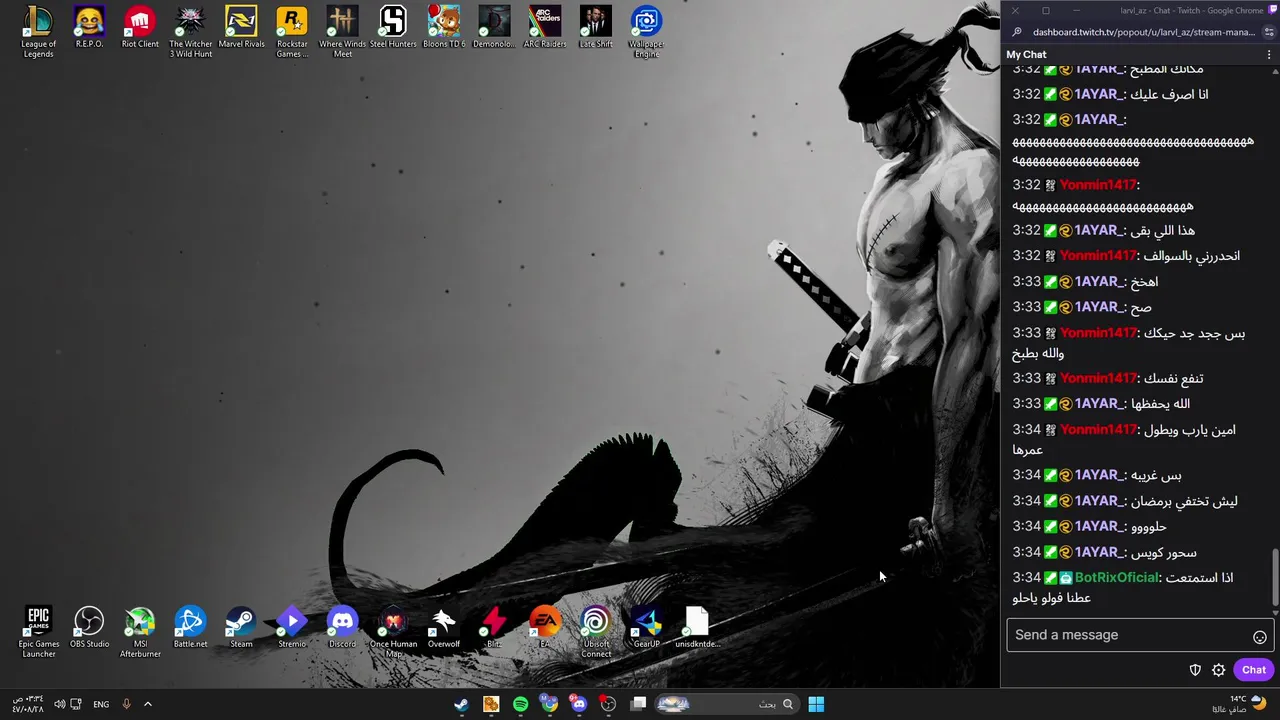Viewport: 1280px width, 720px height.
Task: Open Wallpaper Engine desktop icon
Action: pos(646,31)
